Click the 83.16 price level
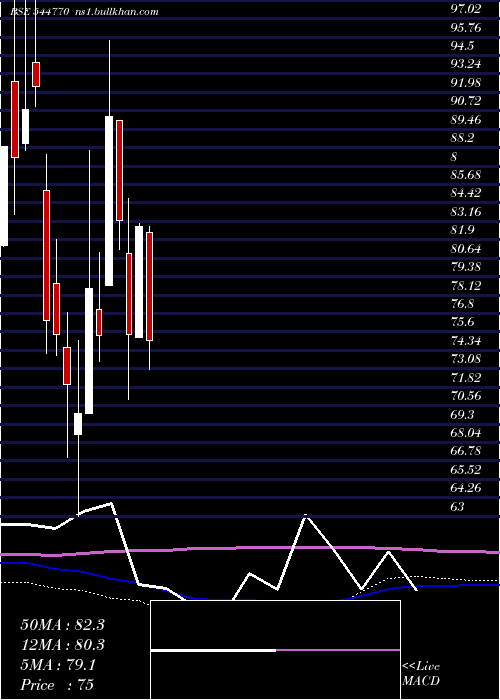500x700 pixels. [x=466, y=212]
